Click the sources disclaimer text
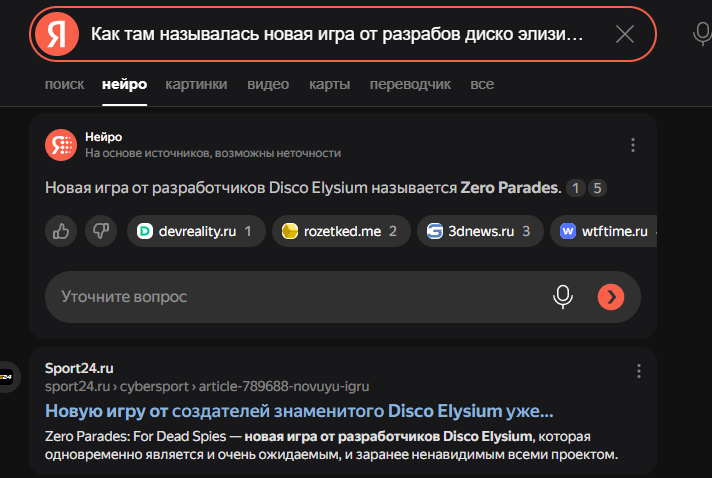The height and width of the screenshot is (478, 712). coord(213,153)
